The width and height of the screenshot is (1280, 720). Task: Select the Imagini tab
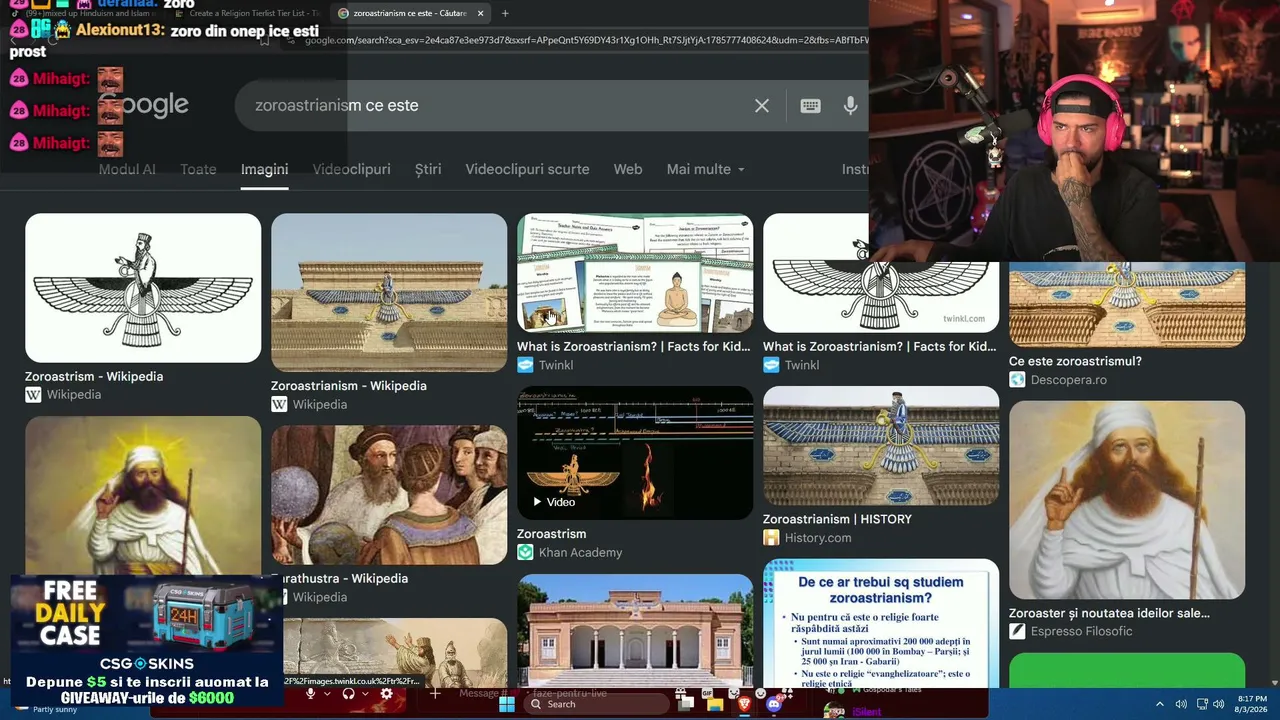click(265, 169)
